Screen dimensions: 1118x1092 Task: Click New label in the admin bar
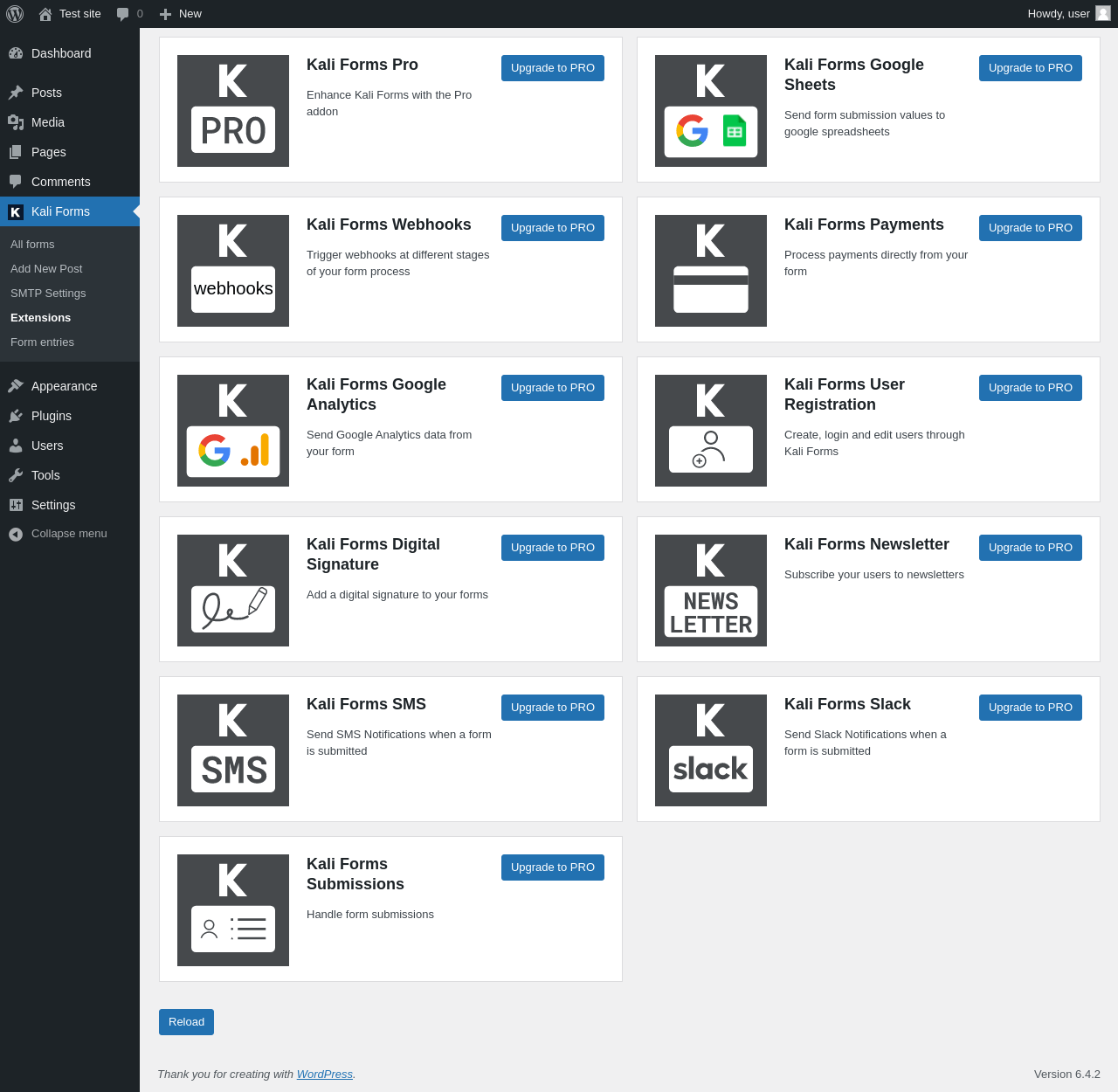point(190,14)
